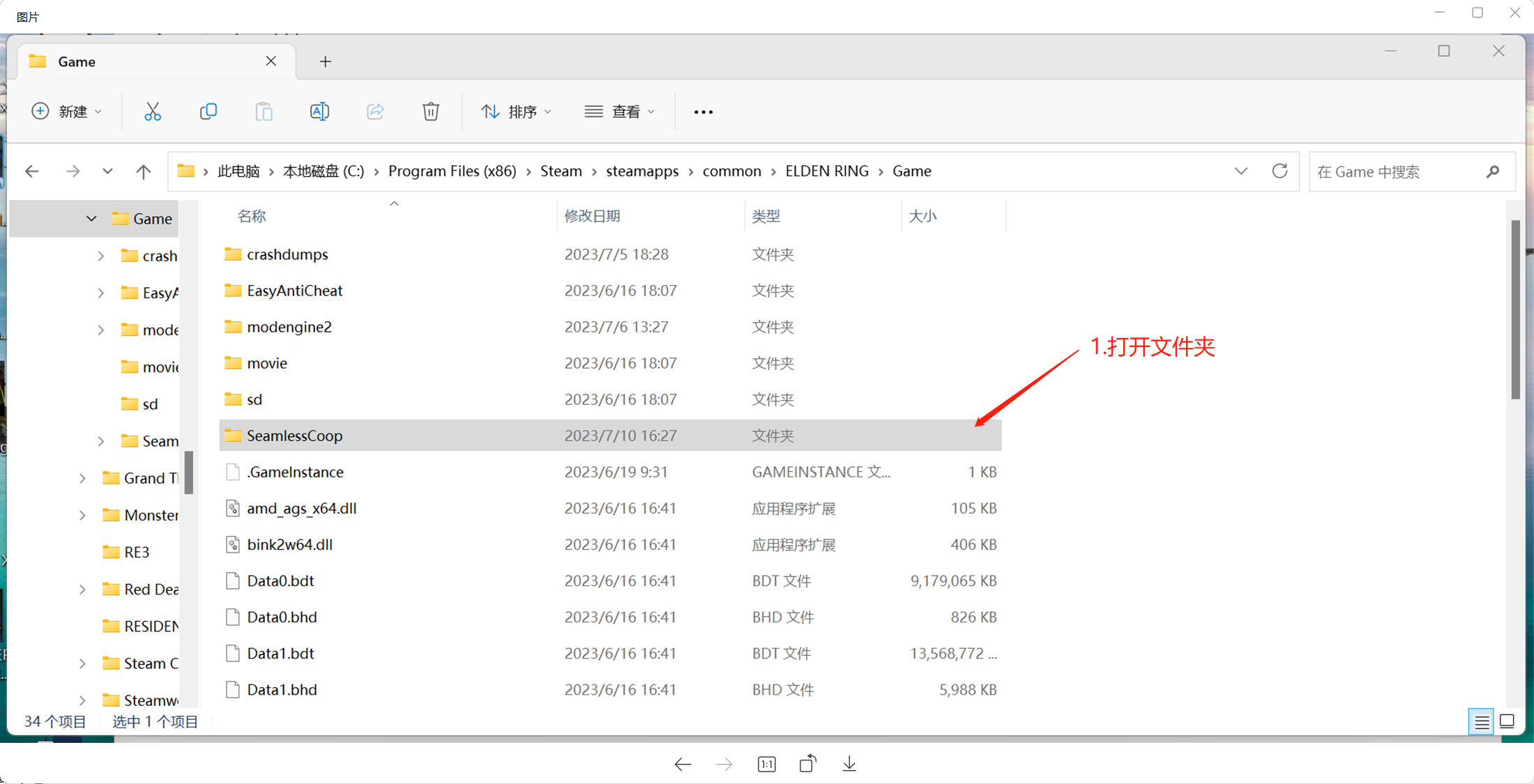Screen dimensions: 1534x784
Task: Expand the Grand T folder in tree
Action: point(82,478)
